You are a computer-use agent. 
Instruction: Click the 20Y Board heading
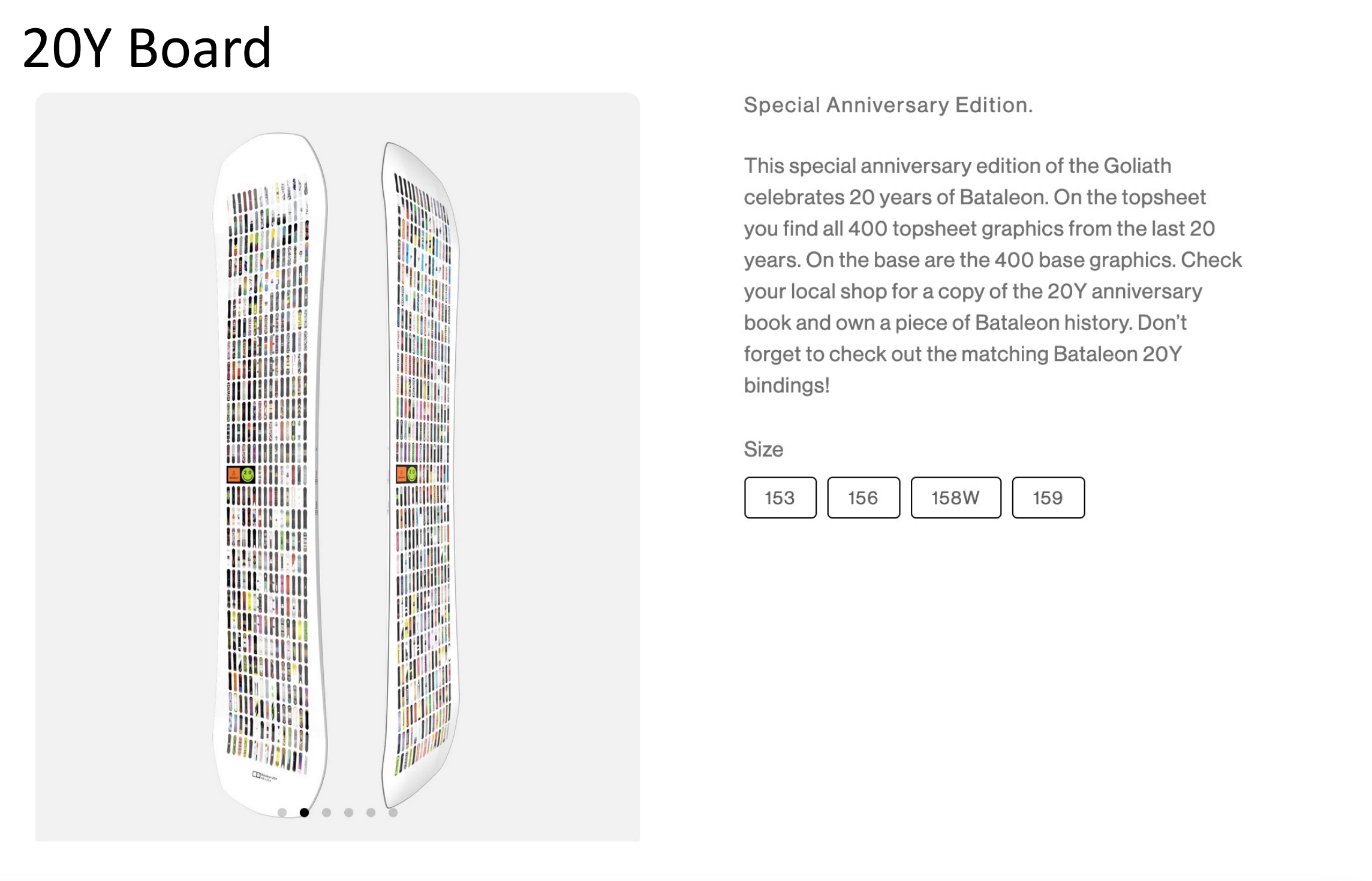pyautogui.click(x=147, y=48)
